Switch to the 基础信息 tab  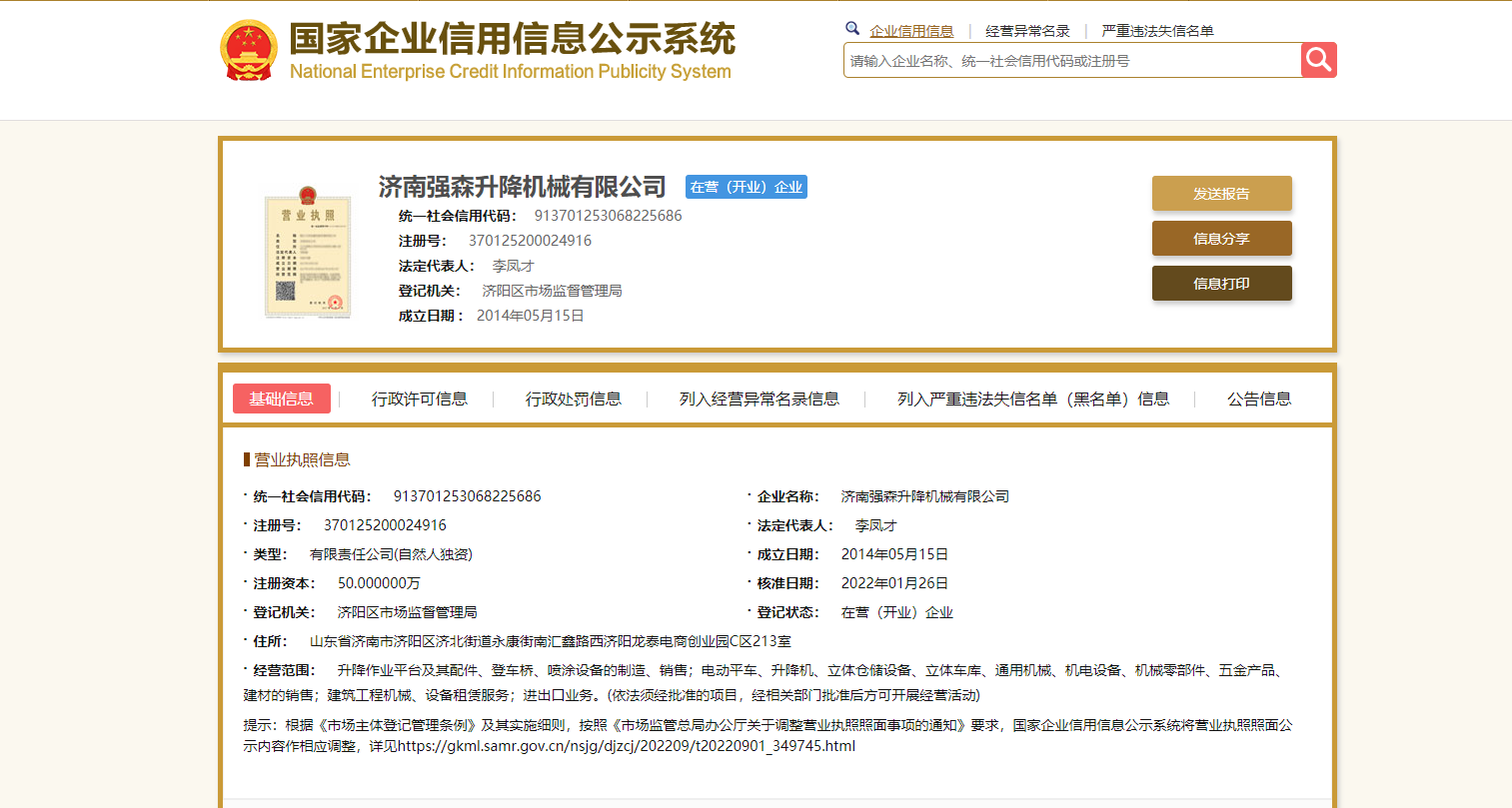click(281, 399)
